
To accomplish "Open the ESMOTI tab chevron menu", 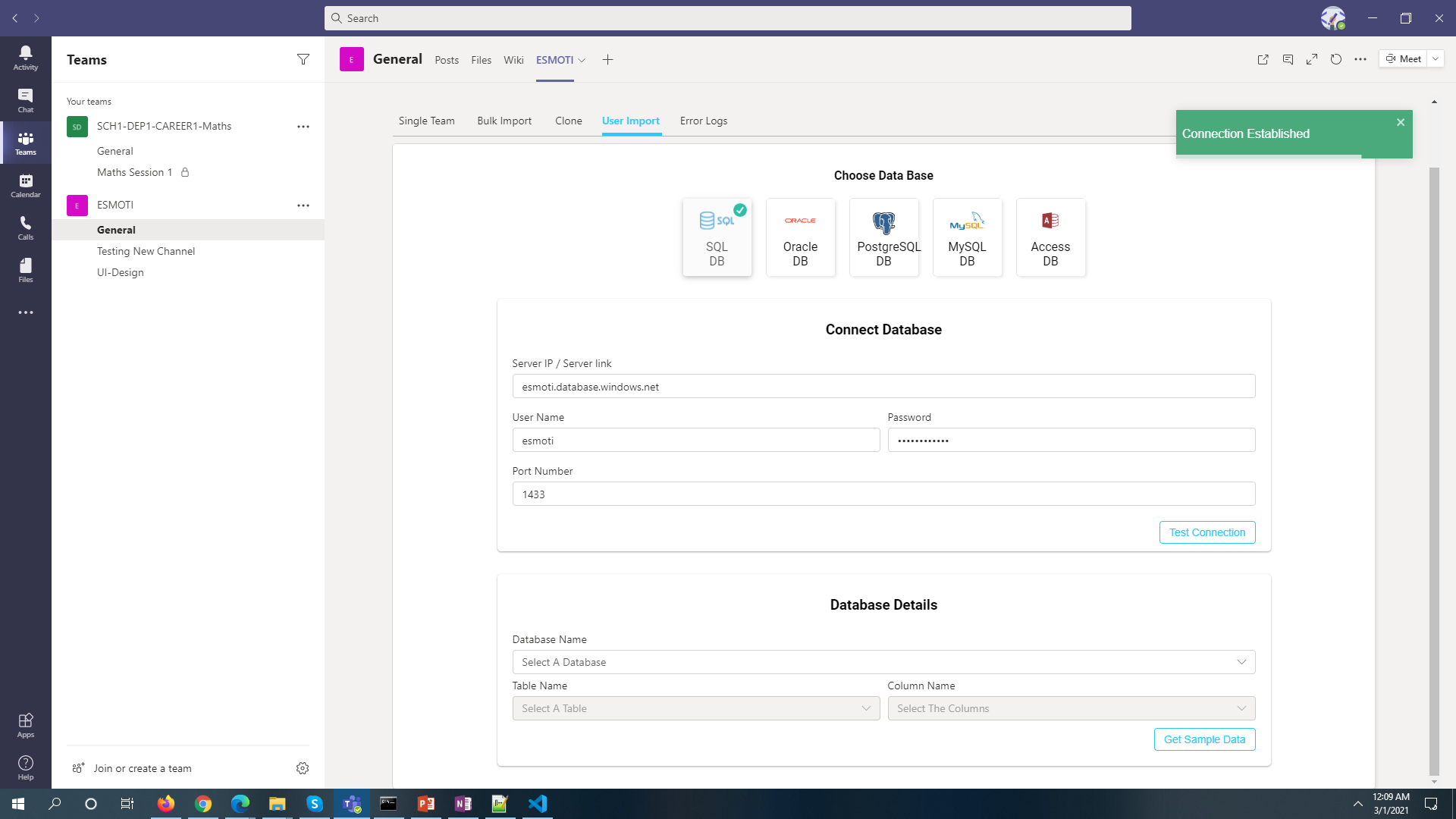I will [x=582, y=60].
